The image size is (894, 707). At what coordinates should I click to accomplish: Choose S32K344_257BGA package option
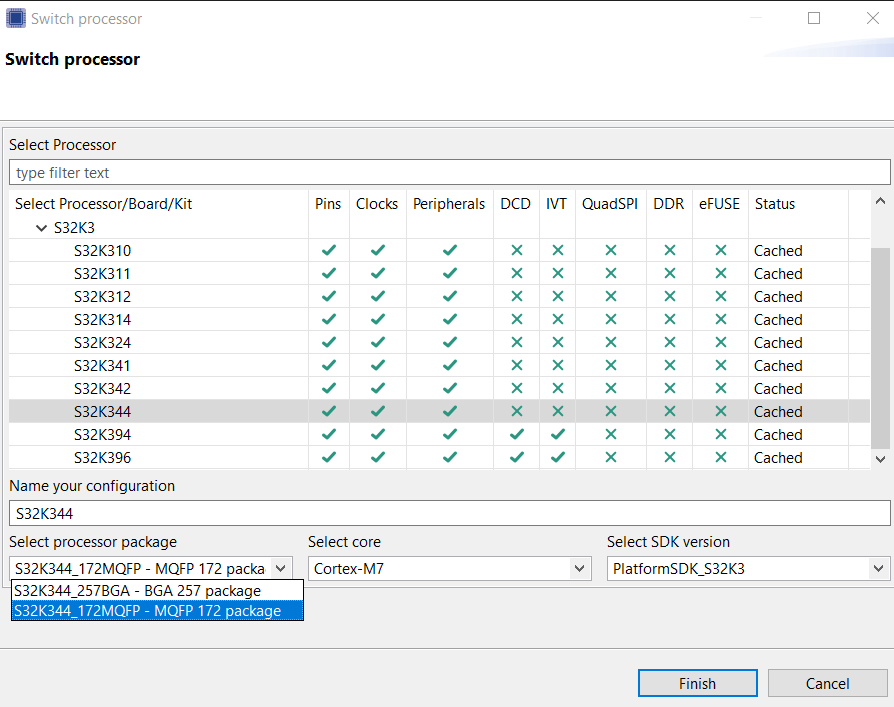138,591
